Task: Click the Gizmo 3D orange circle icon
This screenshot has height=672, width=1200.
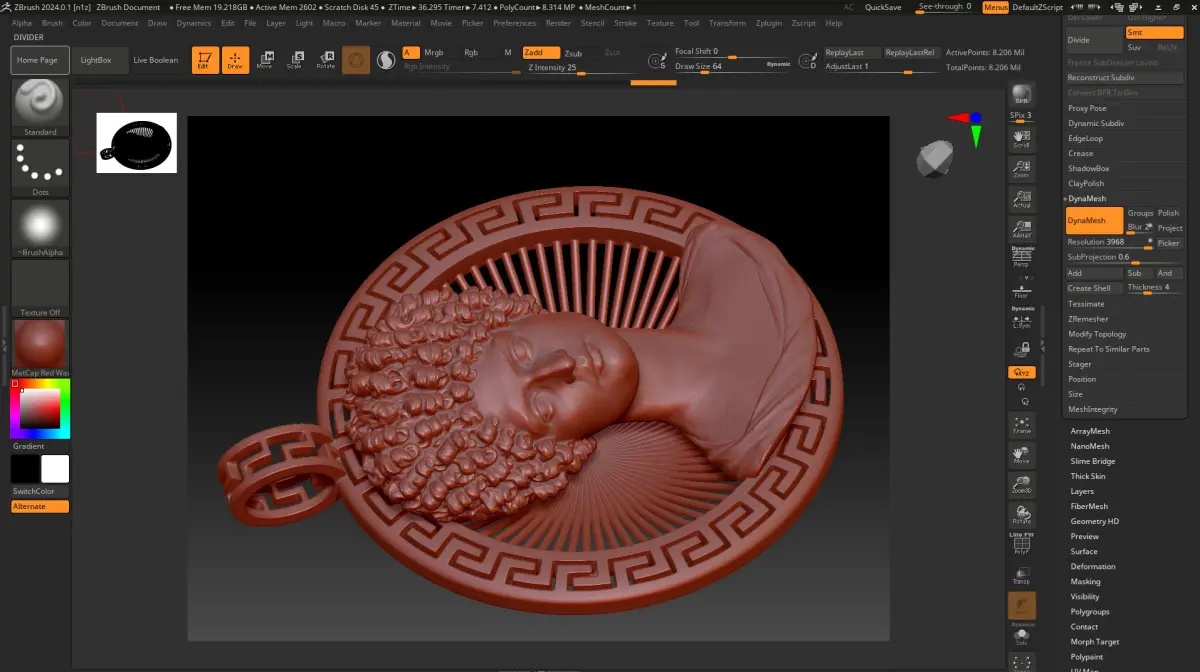Action: point(355,60)
